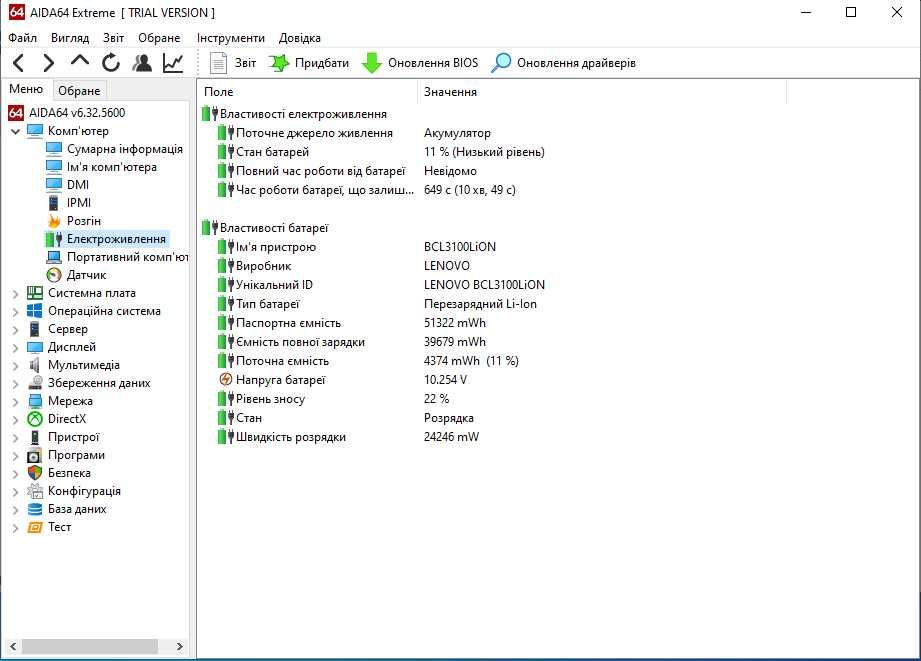Viewport: 921px width, 661px height.
Task: Sort by the Поле column header
Action: (308, 92)
